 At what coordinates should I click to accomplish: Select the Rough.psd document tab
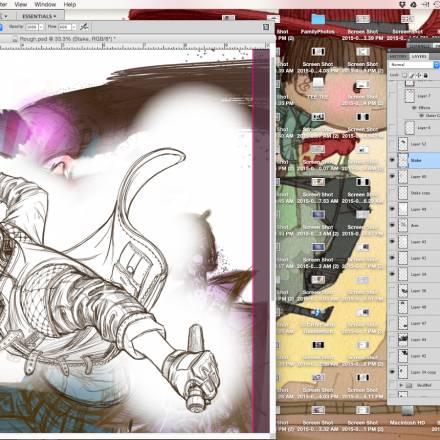68,39
